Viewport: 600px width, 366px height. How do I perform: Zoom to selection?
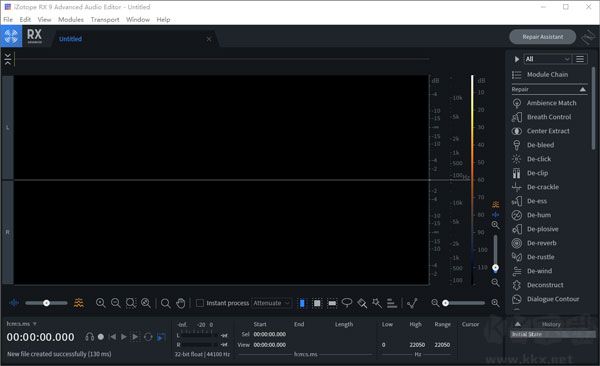click(x=131, y=303)
